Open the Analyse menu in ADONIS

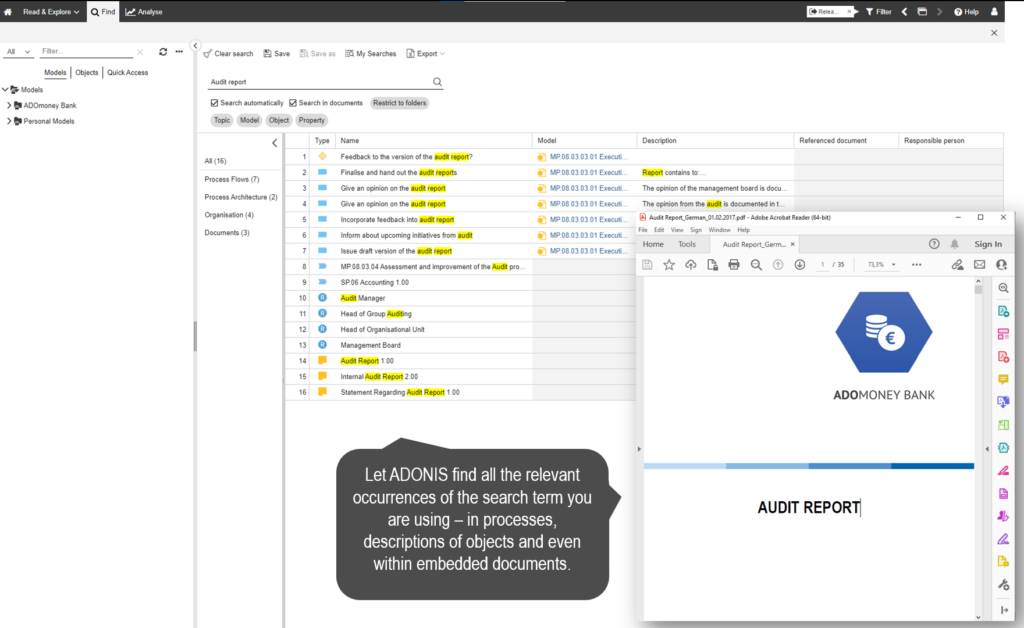145,11
